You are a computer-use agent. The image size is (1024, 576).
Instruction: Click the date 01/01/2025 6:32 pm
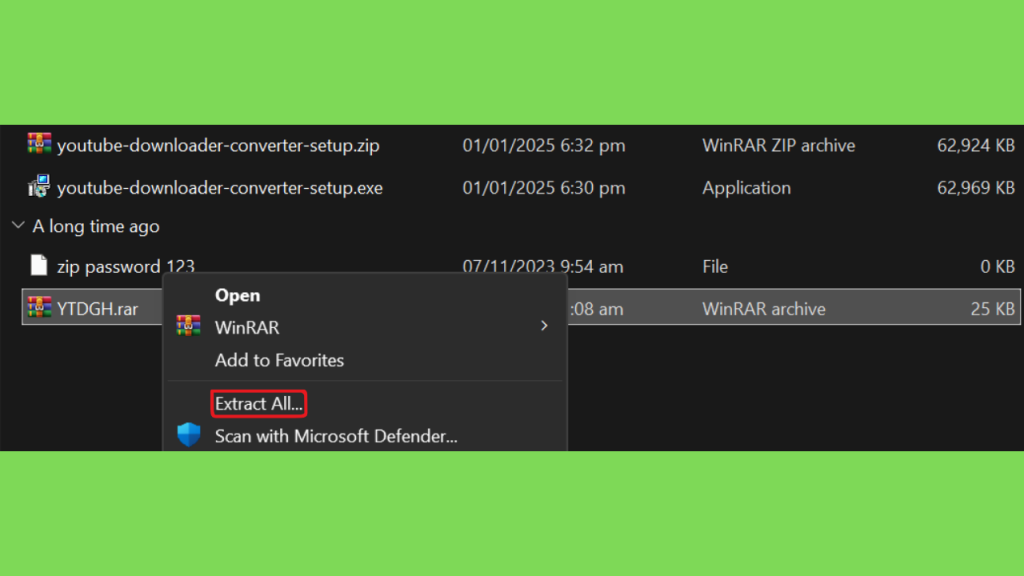pos(543,145)
